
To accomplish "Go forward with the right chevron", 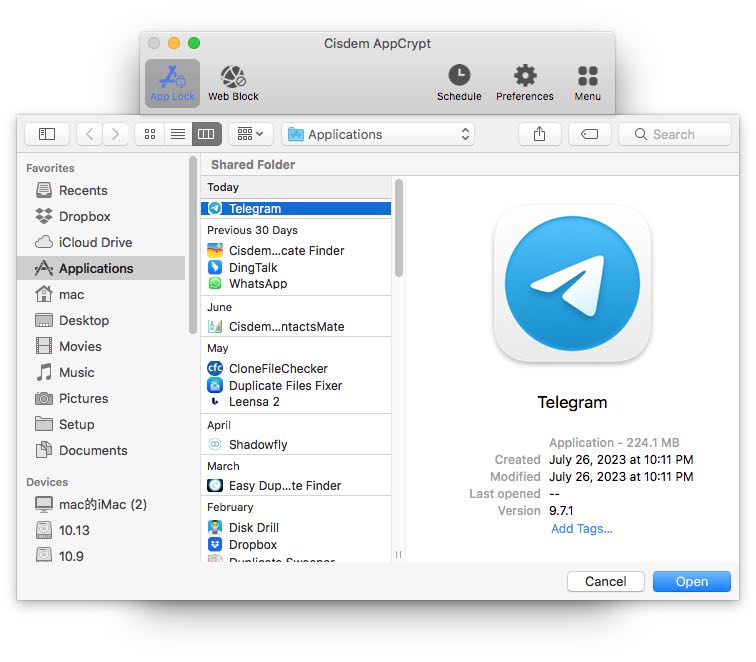I will (x=115, y=134).
